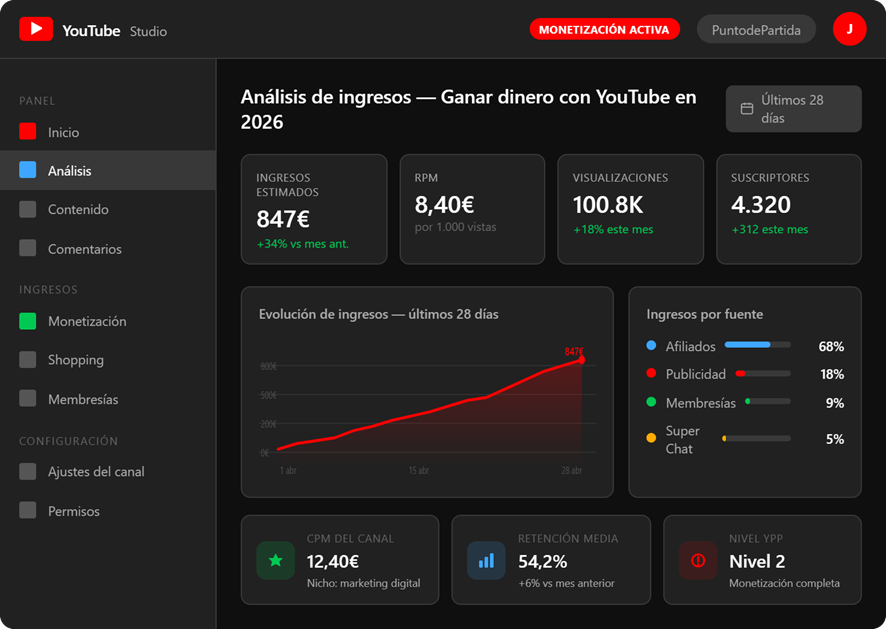Click the blue Análisis sidebar icon
The image size is (886, 629).
[28, 170]
